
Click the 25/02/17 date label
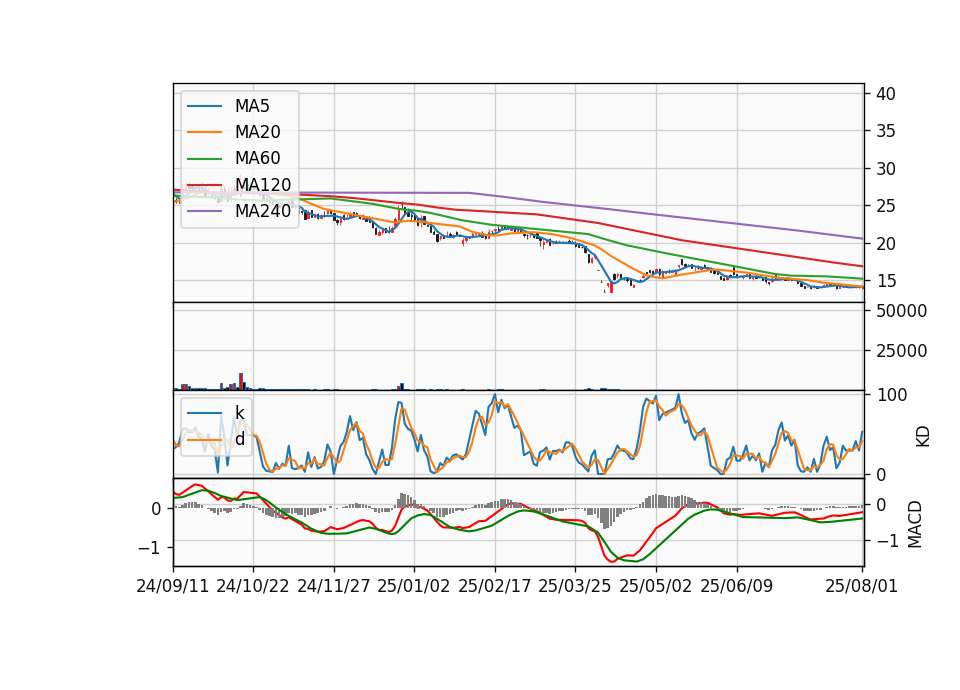[495, 586]
